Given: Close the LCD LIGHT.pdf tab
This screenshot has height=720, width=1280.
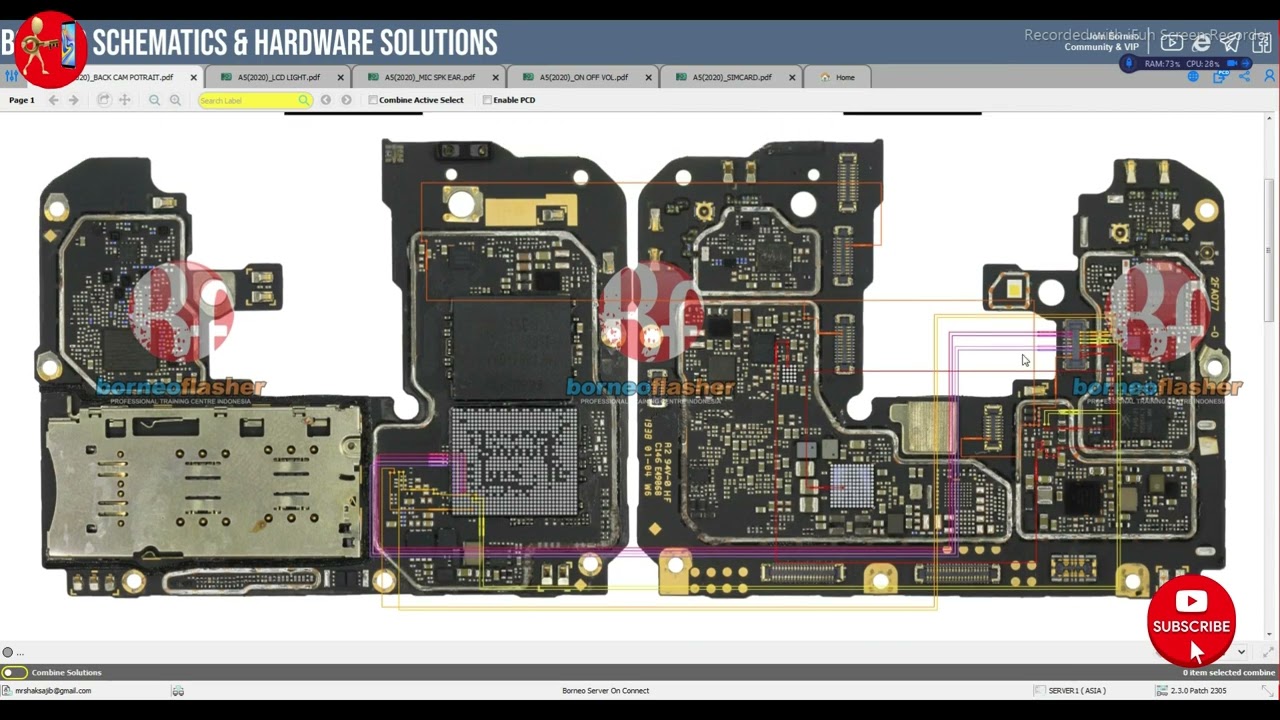Looking at the screenshot, I should click(341, 77).
